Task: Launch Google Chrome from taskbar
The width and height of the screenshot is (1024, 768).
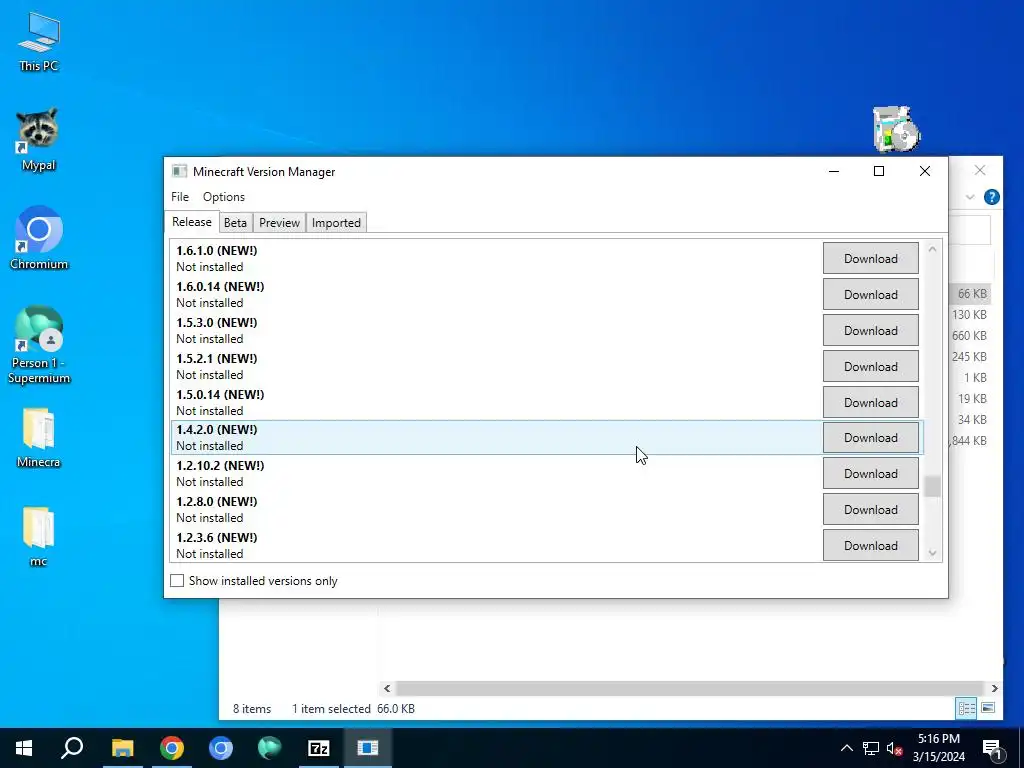Action: pyautogui.click(x=172, y=748)
